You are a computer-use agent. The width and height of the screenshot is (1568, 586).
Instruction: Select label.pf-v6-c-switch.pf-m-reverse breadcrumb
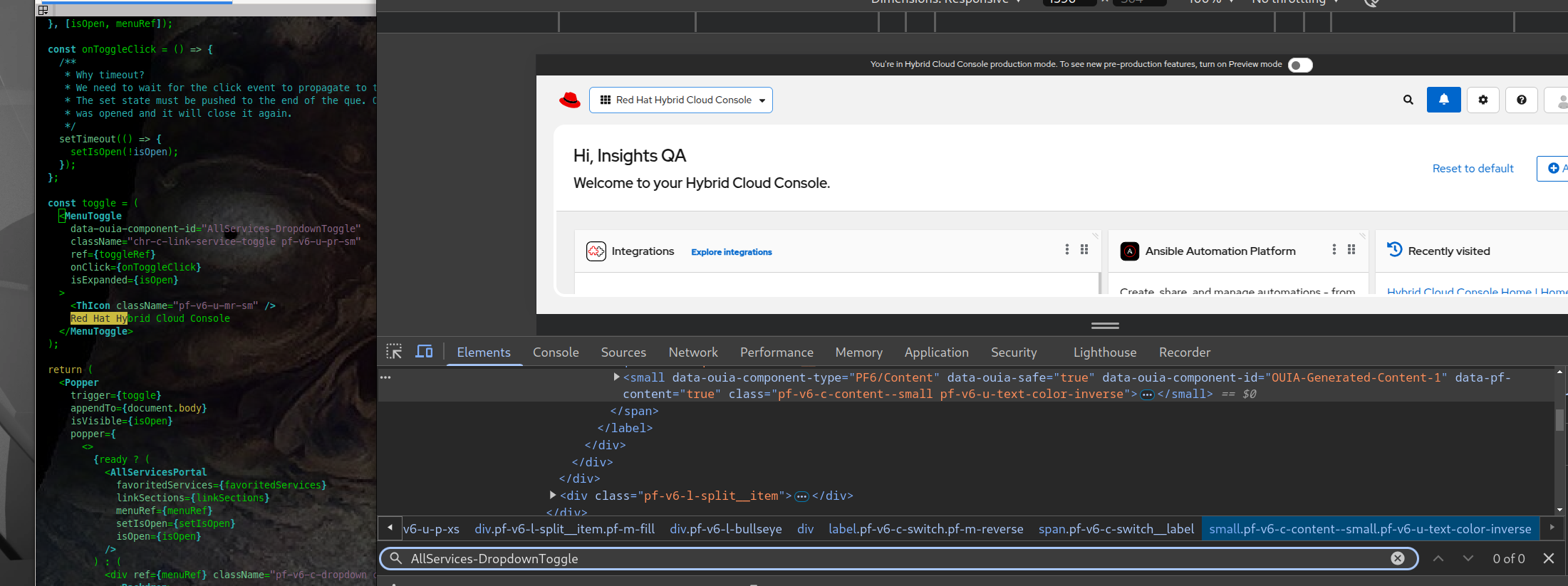(926, 529)
